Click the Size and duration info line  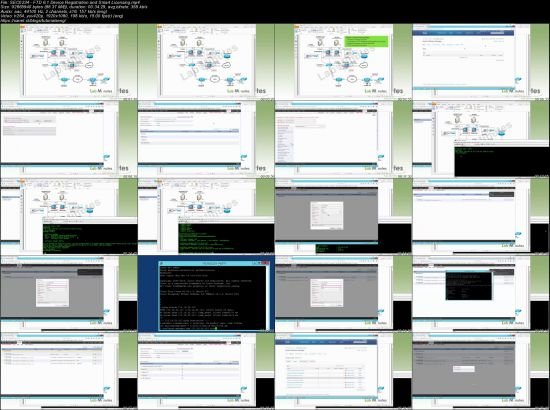[74, 7]
